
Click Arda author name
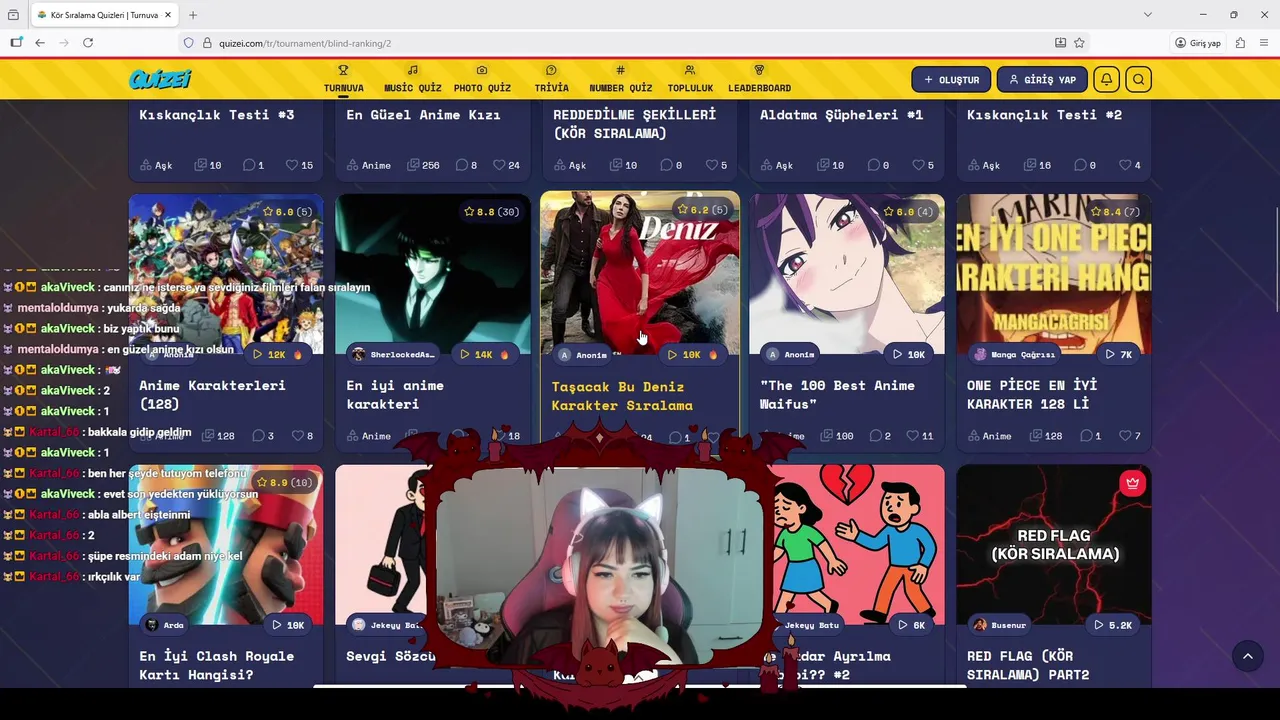coord(173,625)
